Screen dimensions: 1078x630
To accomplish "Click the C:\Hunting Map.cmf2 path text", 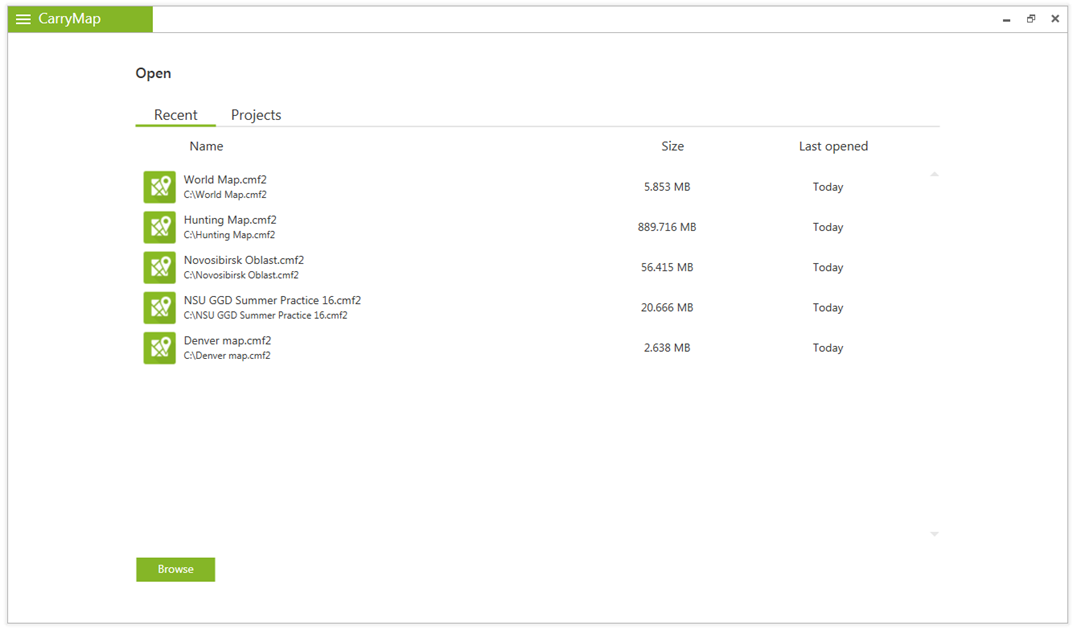I will pyautogui.click(x=229, y=235).
